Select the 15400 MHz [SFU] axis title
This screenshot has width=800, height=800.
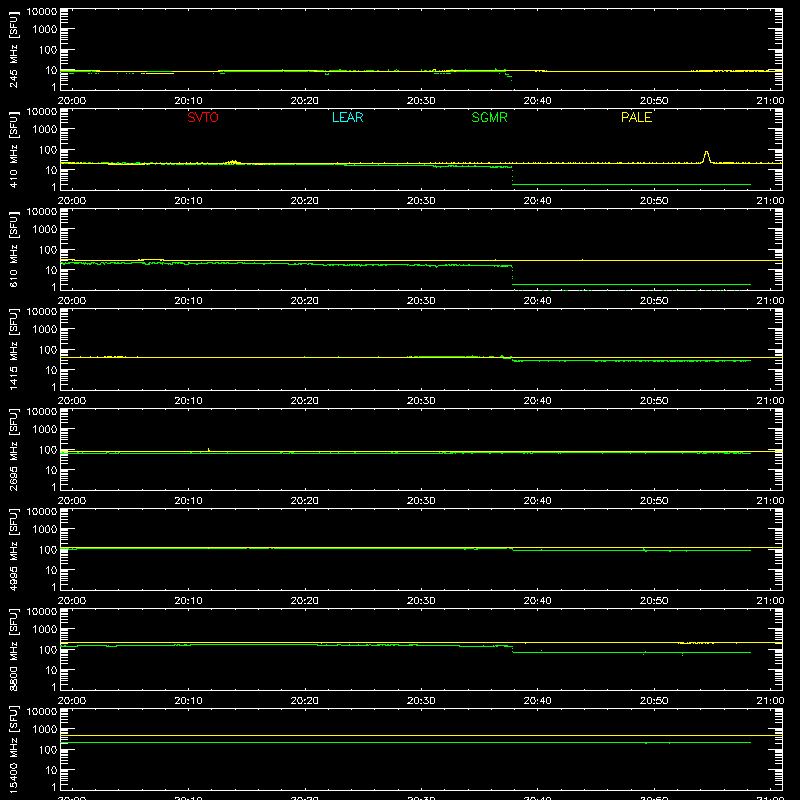coord(13,749)
